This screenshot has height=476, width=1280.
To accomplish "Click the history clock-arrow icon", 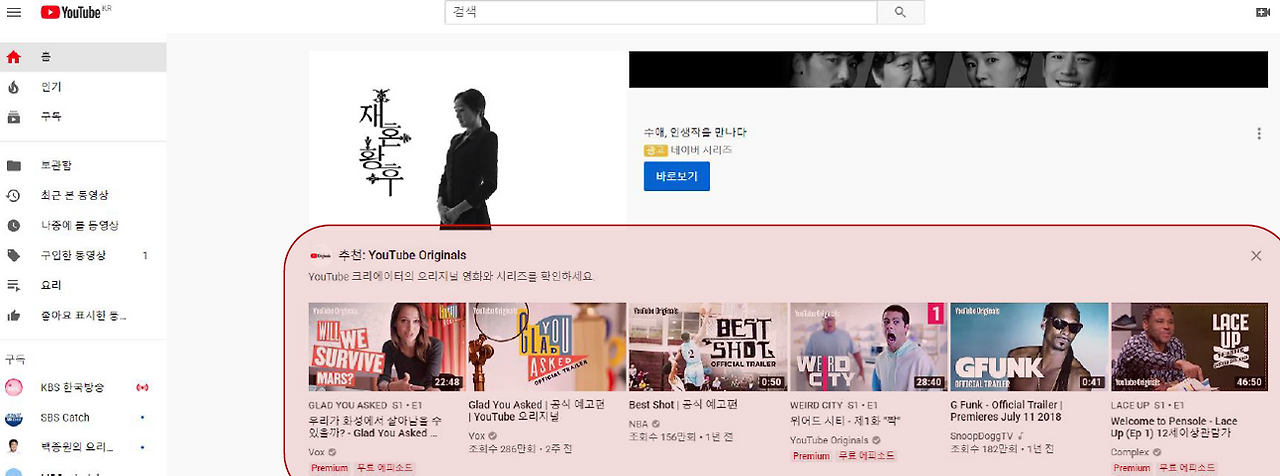I will [x=14, y=195].
